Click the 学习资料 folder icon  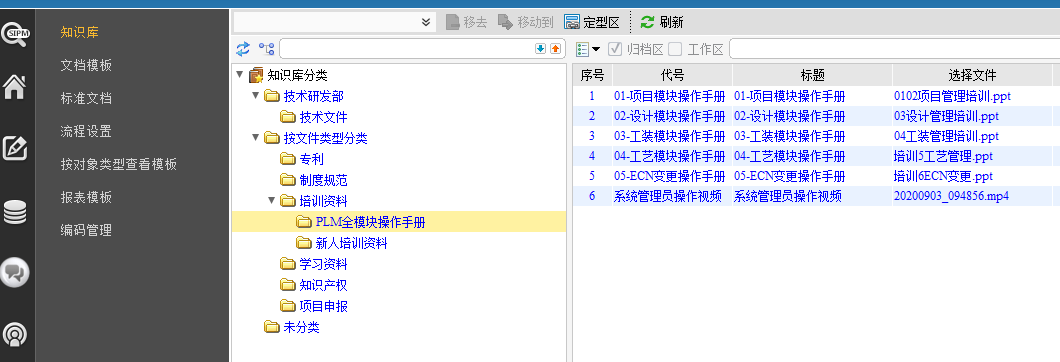coord(289,264)
